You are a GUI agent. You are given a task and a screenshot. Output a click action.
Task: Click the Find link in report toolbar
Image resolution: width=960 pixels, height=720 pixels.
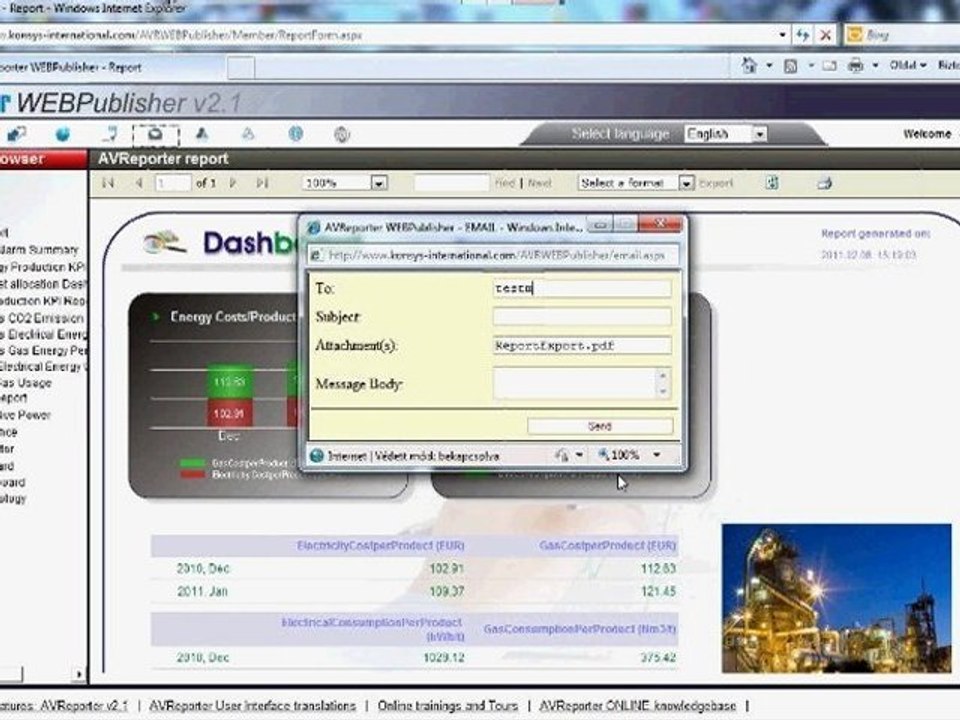tap(504, 183)
